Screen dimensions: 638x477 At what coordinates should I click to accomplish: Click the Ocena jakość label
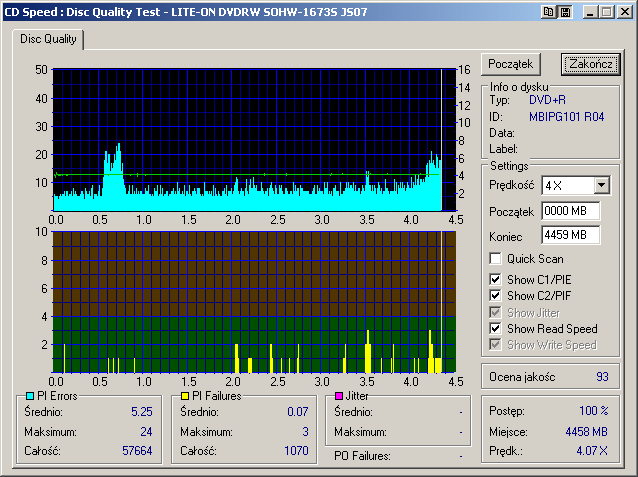[x=522, y=377]
